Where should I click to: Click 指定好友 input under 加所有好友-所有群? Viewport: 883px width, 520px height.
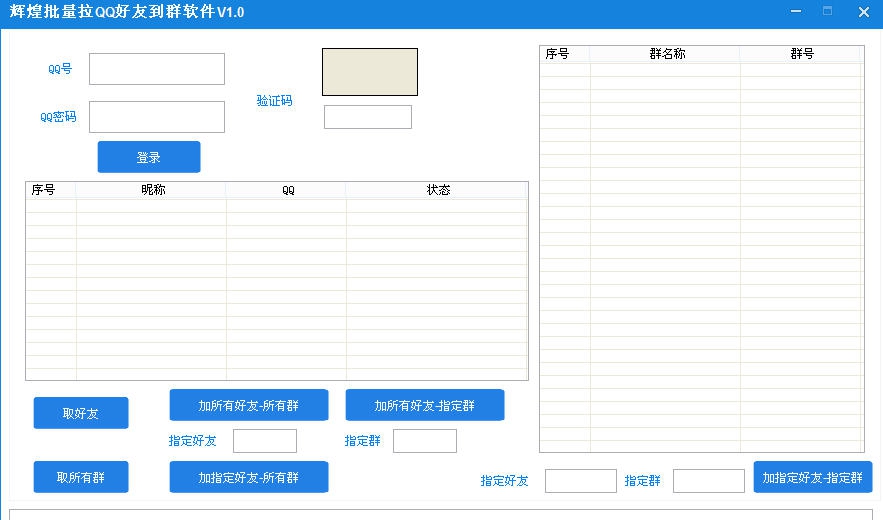265,441
